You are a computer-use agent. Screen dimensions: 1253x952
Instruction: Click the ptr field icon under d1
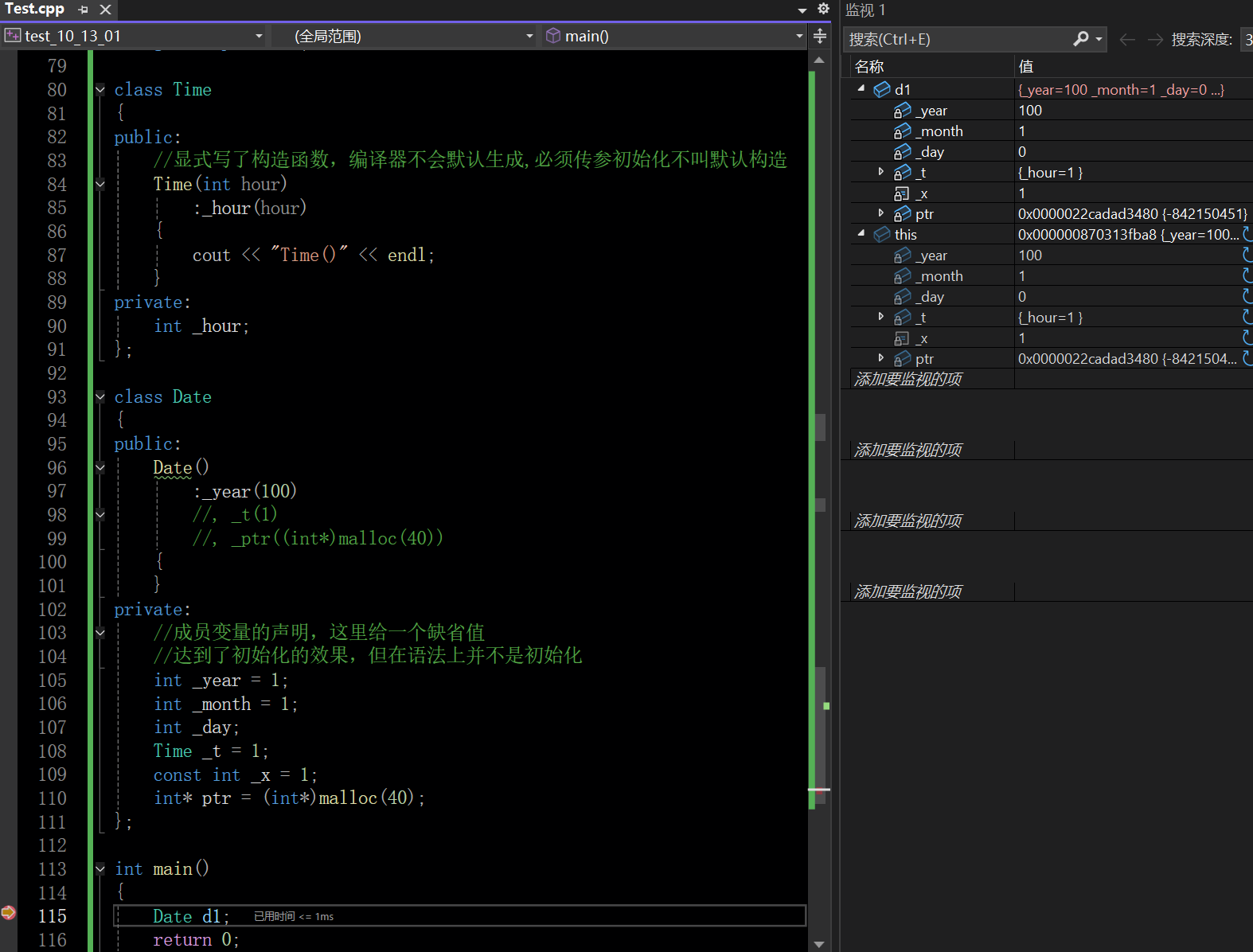[x=902, y=213]
